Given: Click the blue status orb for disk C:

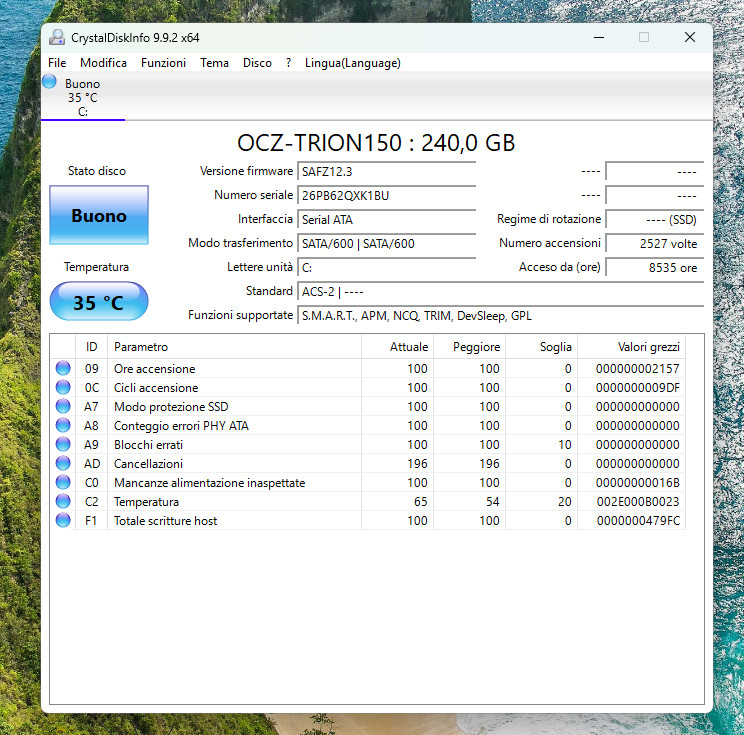Looking at the screenshot, I should (49, 82).
